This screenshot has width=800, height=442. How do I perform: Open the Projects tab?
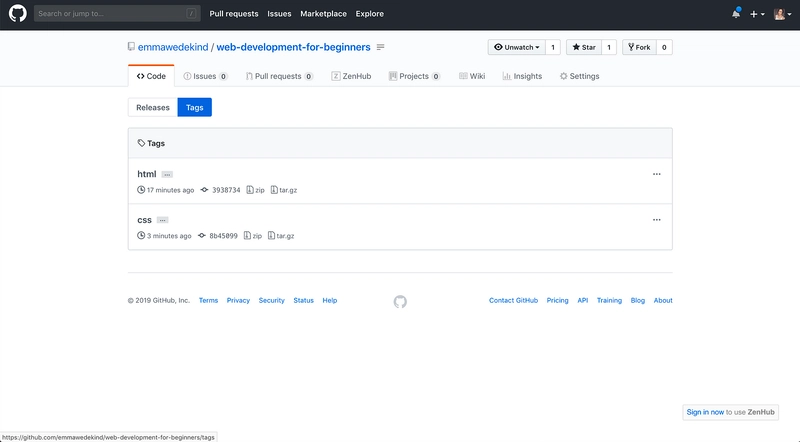[414, 76]
